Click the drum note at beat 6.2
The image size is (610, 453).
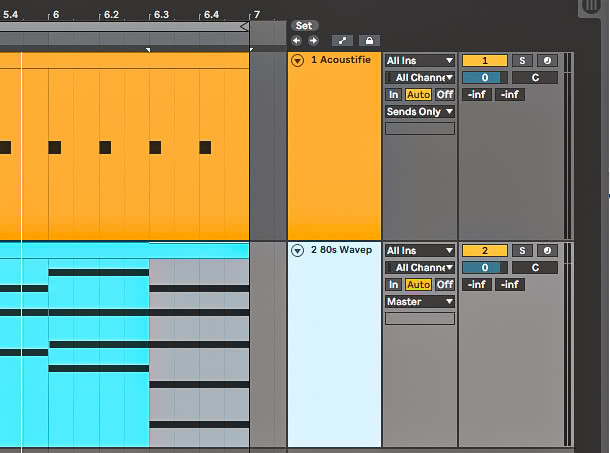coord(105,147)
